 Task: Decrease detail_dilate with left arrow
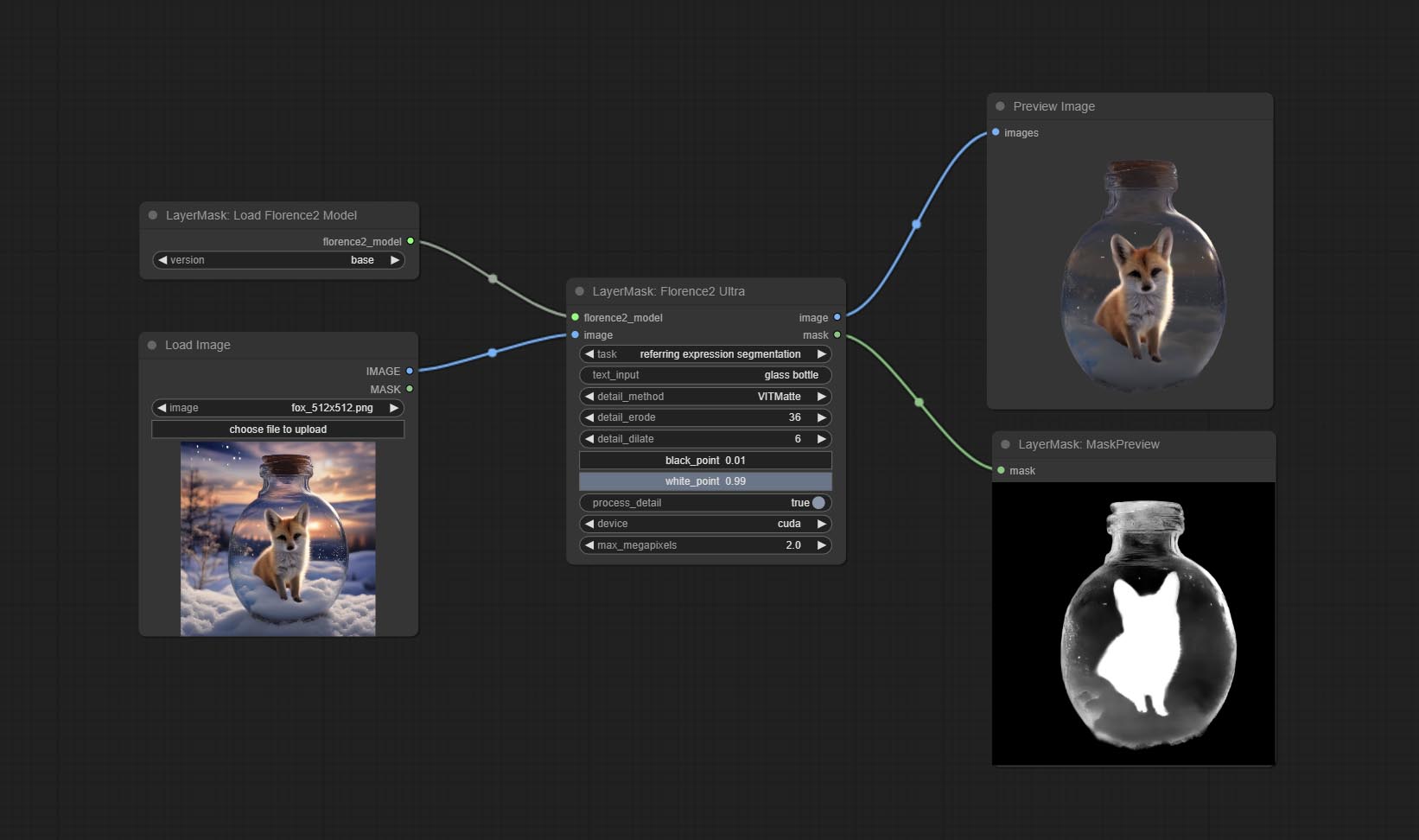point(589,439)
